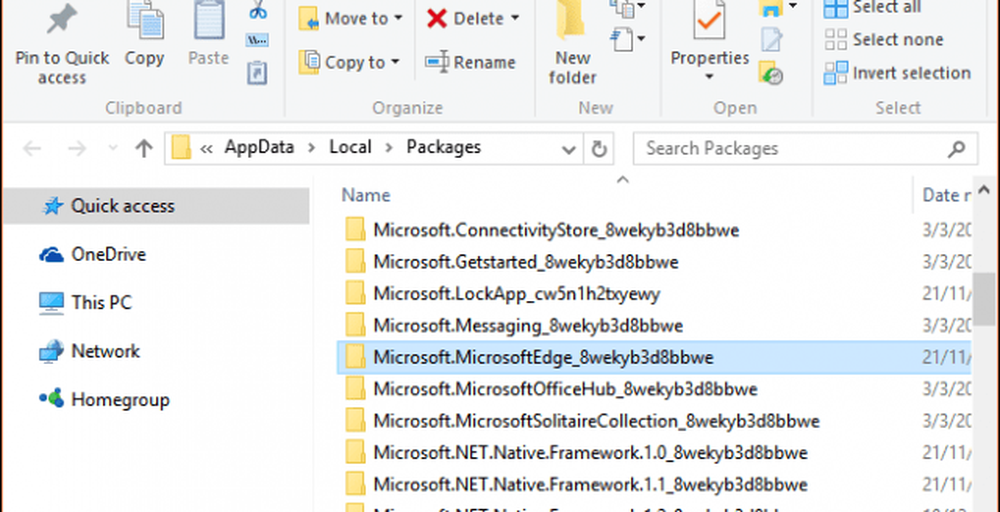Go back with the Back arrow
Image resolution: width=1000 pixels, height=512 pixels.
click(32, 149)
